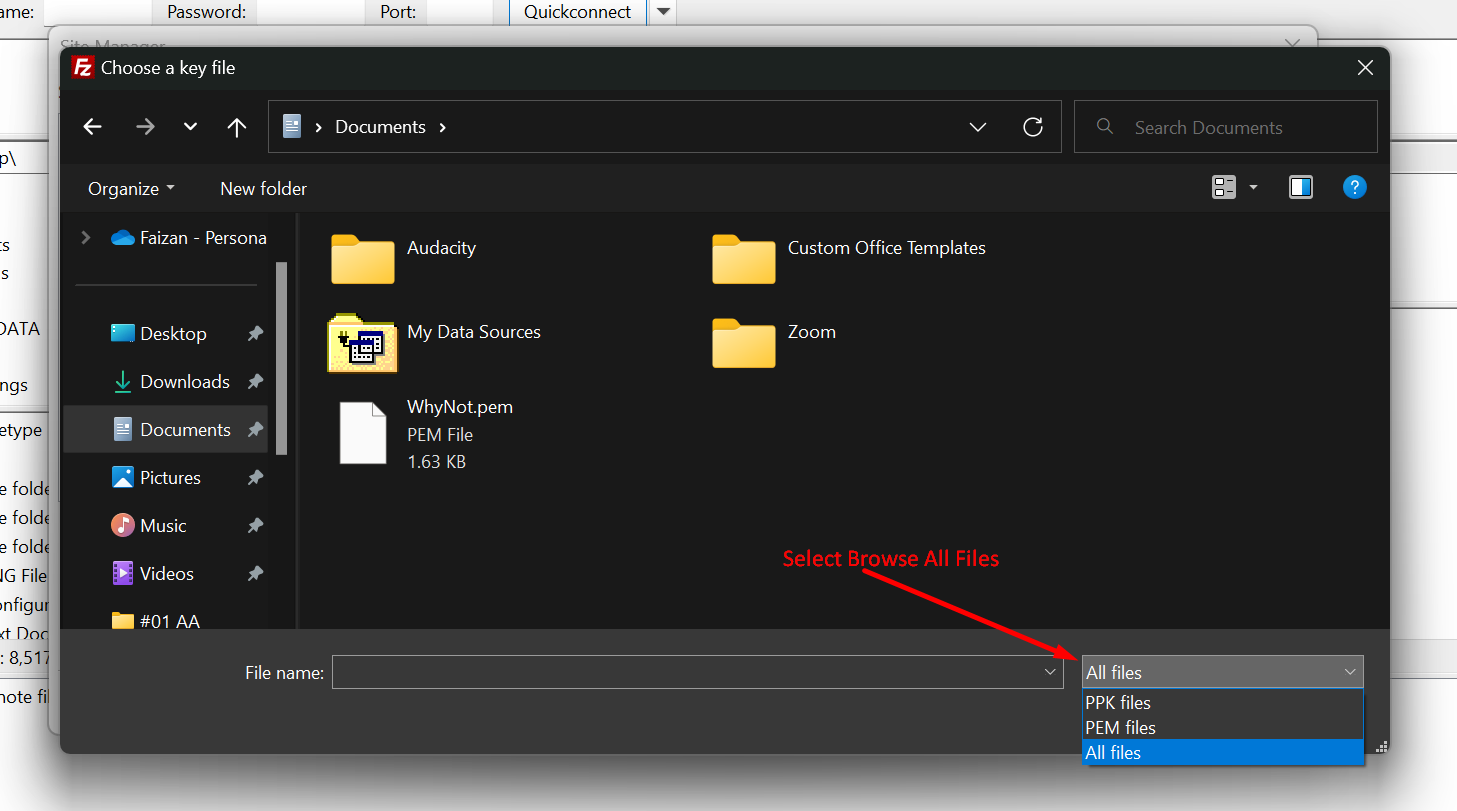
Task: Click the pin icon beside Pictures
Action: coord(255,478)
